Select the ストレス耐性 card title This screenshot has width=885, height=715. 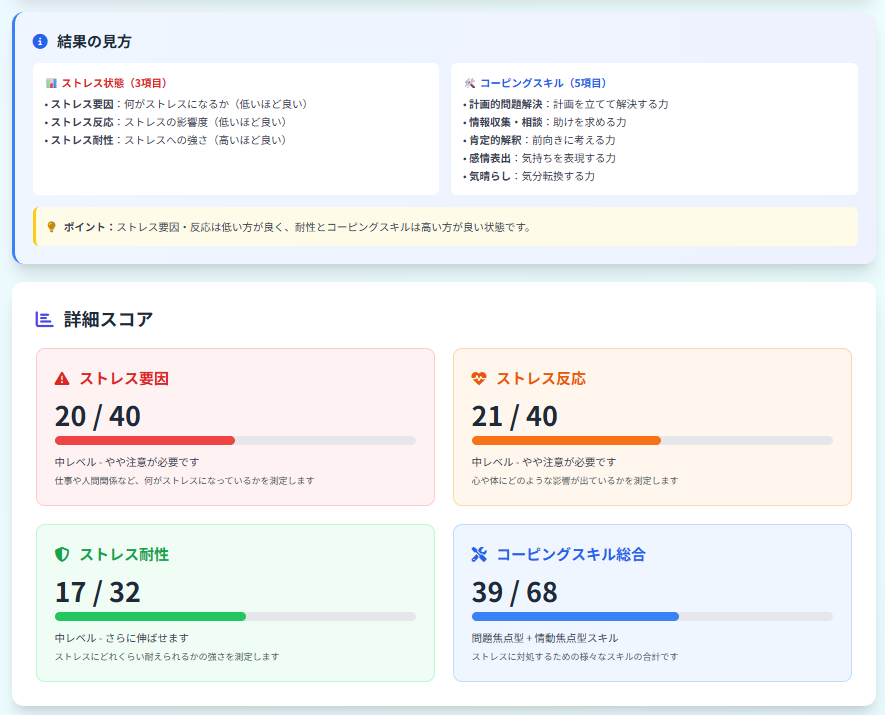pos(124,555)
